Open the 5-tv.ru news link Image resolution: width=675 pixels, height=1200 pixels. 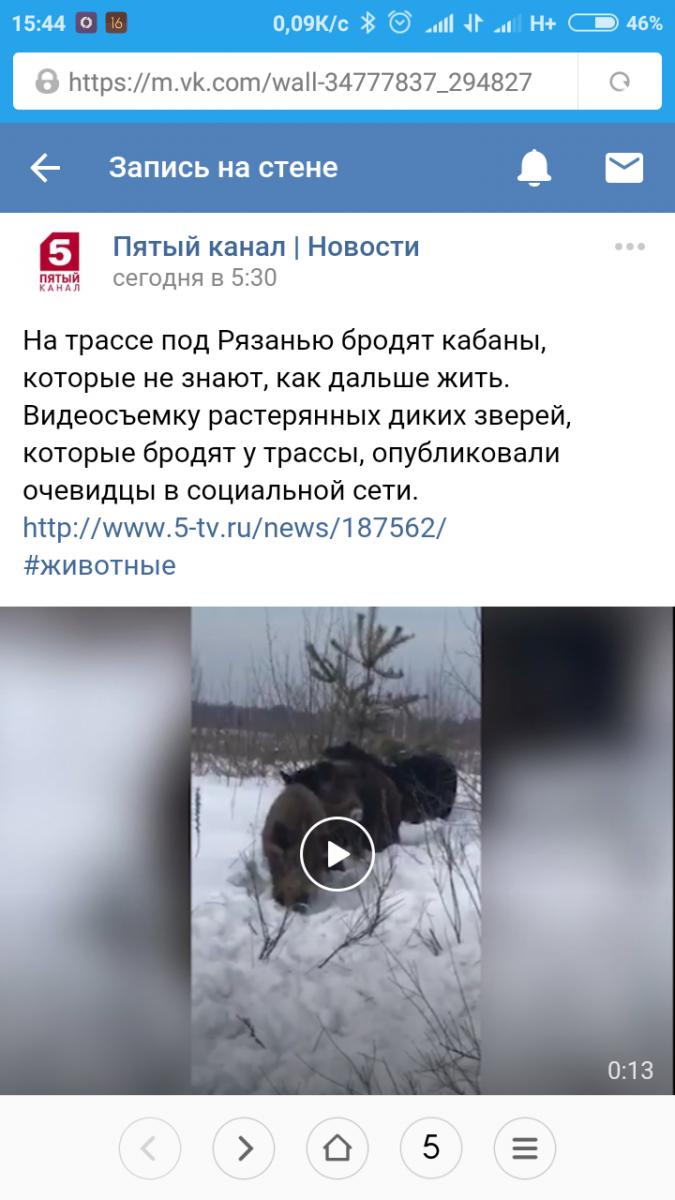[x=234, y=528]
